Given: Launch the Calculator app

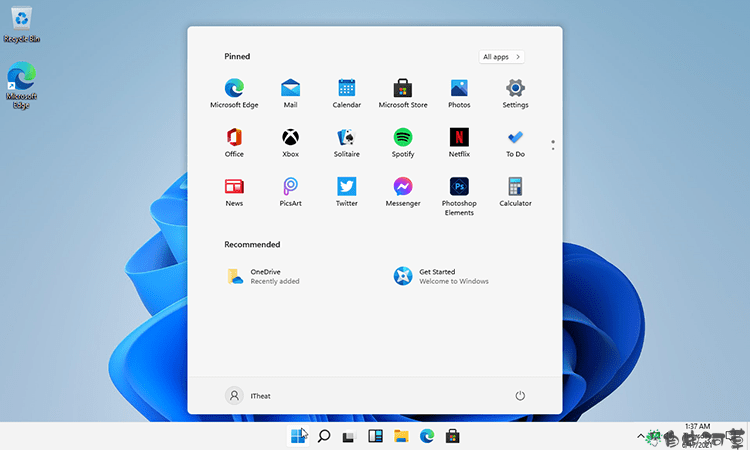Looking at the screenshot, I should click(x=515, y=192).
